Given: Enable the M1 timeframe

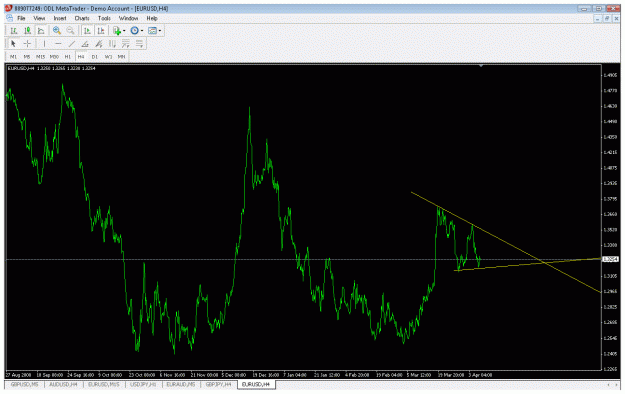Looking at the screenshot, I should [14, 57].
